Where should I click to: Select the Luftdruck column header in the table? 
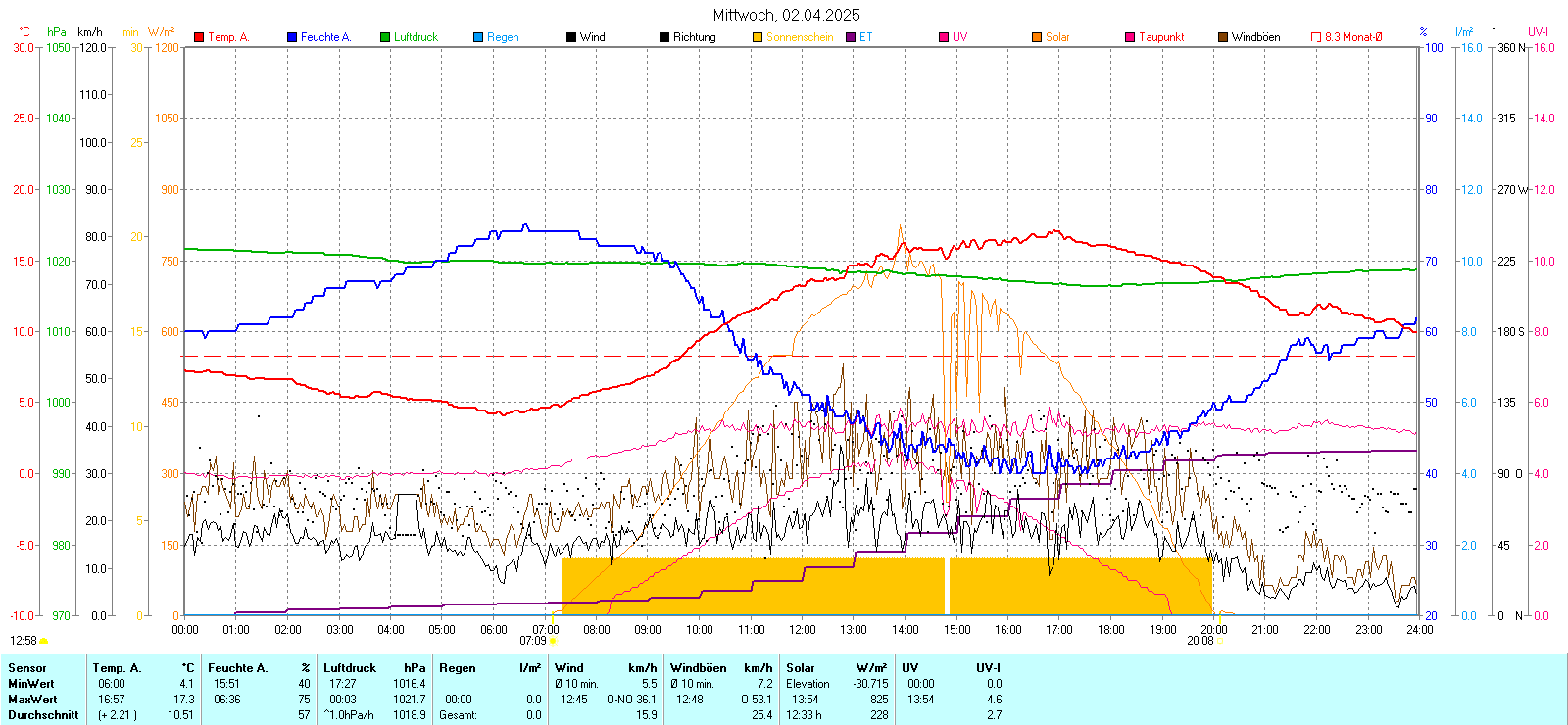[350, 668]
